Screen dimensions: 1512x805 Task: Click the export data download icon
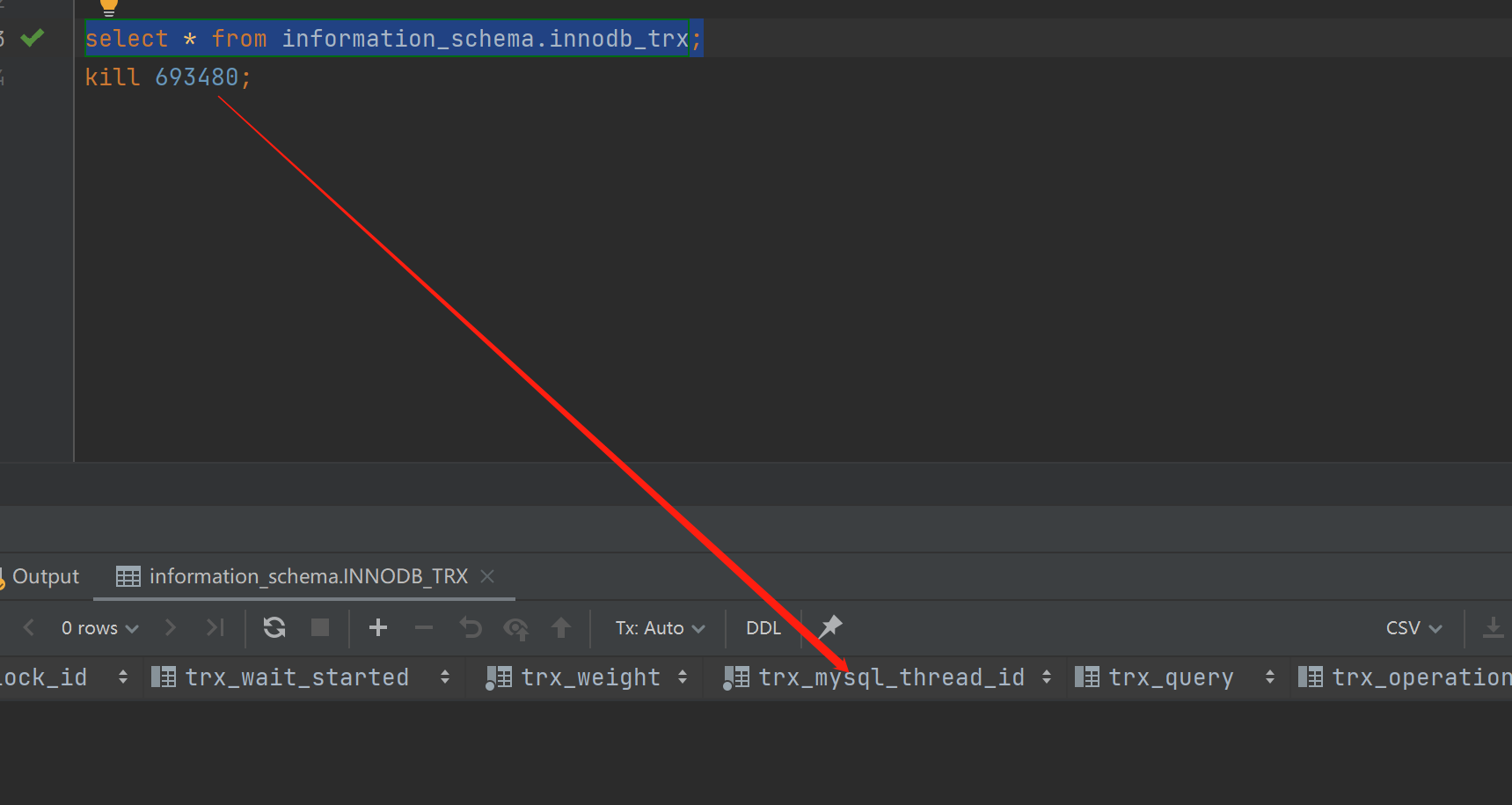1493,627
